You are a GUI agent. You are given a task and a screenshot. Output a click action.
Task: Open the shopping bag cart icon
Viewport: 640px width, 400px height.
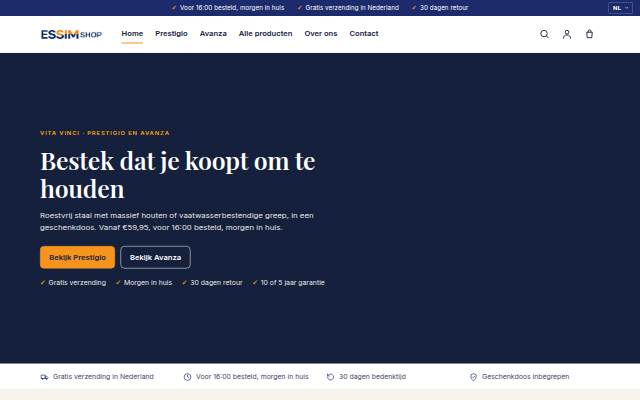click(589, 34)
